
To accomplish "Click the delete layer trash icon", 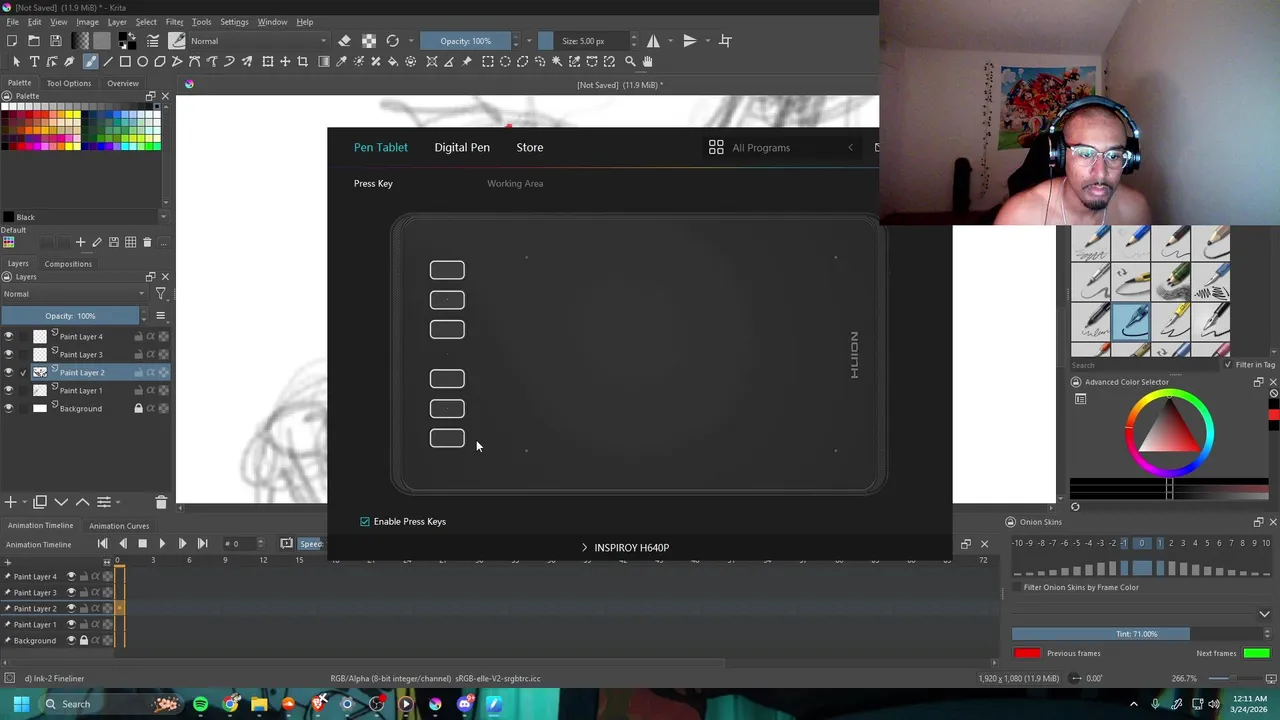I will click(x=161, y=502).
